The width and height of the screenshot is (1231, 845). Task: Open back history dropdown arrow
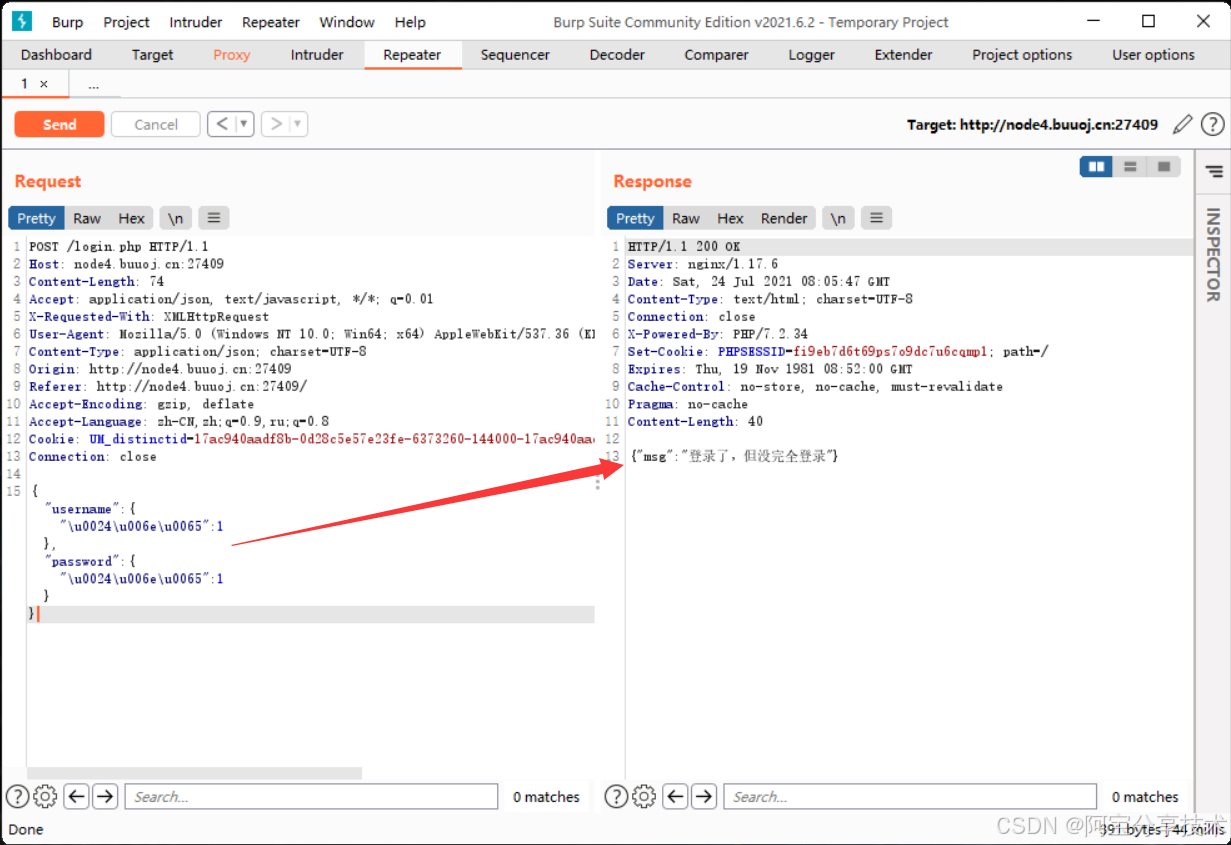coord(243,124)
